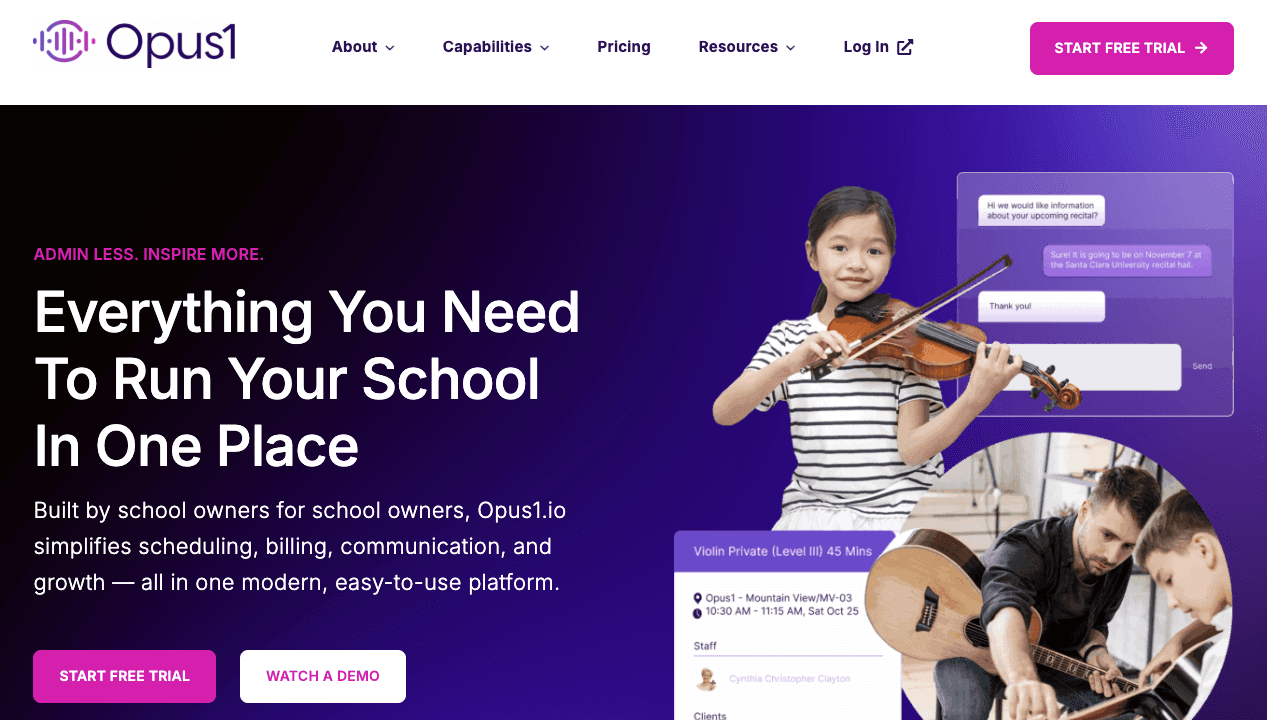Screen dimensions: 1267x720
Task: Open the Log In link
Action: coord(866,47)
